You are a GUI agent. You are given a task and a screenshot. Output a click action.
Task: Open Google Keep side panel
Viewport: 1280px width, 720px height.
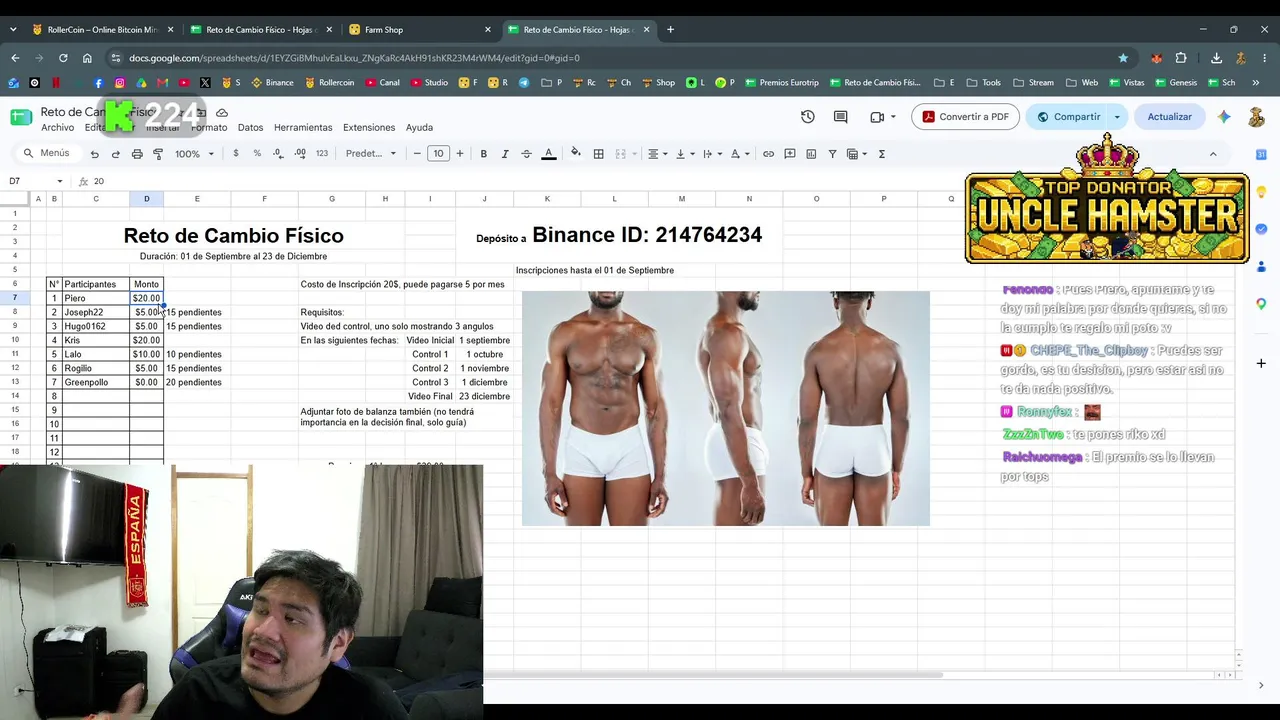[x=1261, y=192]
